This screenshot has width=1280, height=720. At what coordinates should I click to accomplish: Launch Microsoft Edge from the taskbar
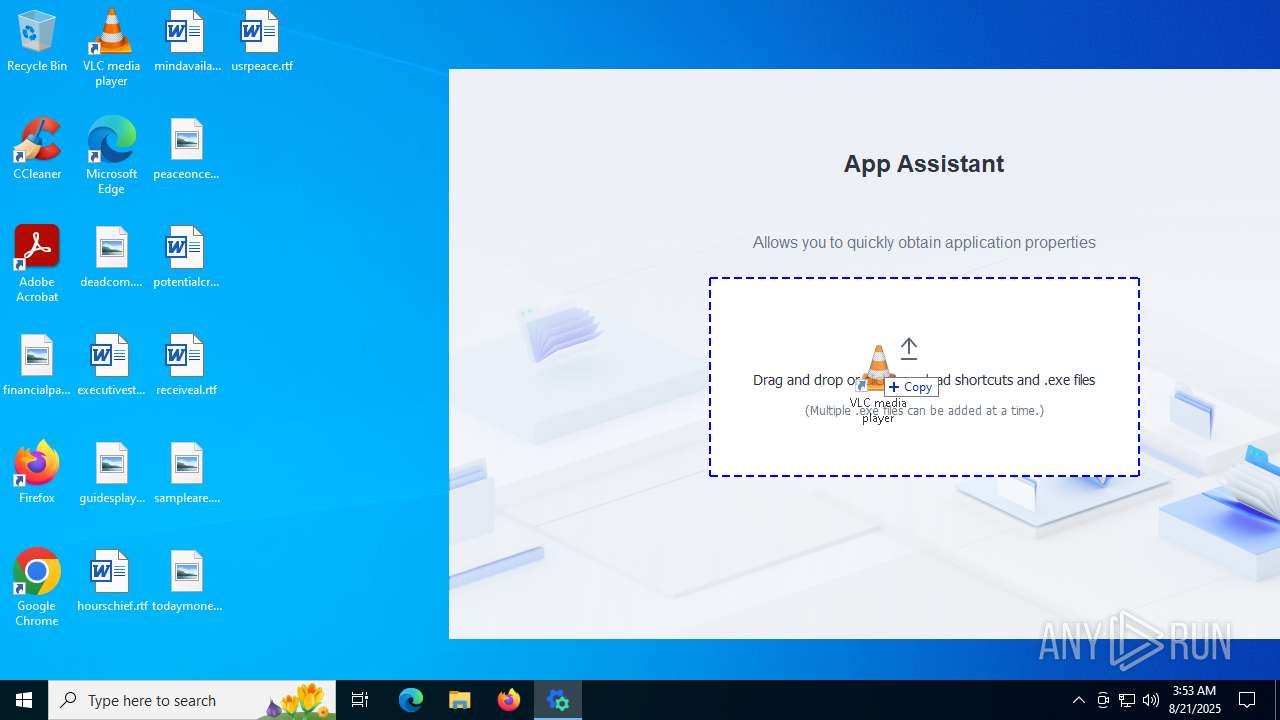(411, 700)
